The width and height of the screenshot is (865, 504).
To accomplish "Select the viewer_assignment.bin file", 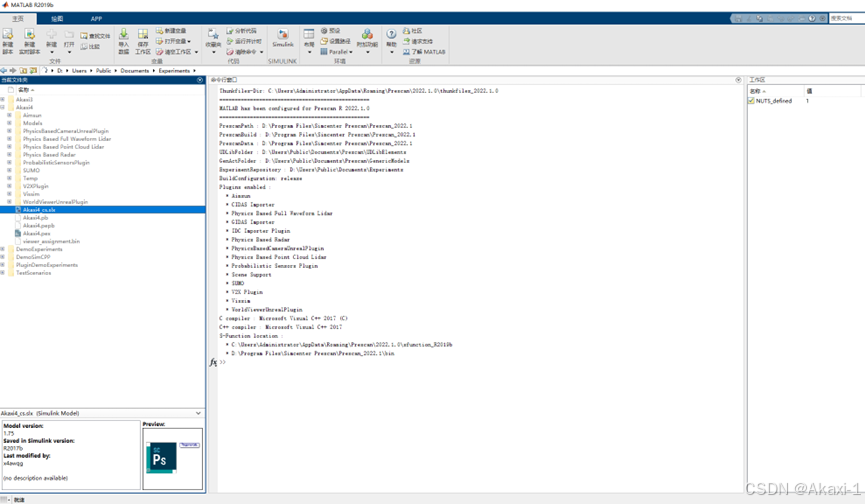I will coord(51,242).
